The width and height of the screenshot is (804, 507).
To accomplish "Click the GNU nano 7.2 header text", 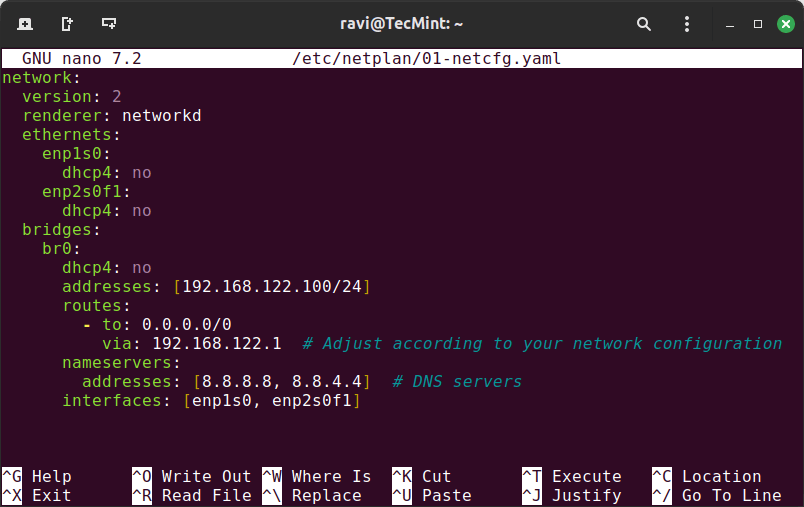I will (x=82, y=58).
